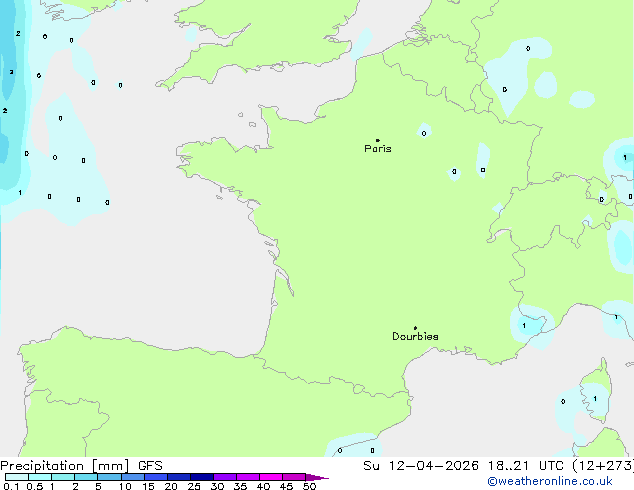Viewport: 634px width, 490px height.
Task: Click the legend scale value 20
Action: 171,486
